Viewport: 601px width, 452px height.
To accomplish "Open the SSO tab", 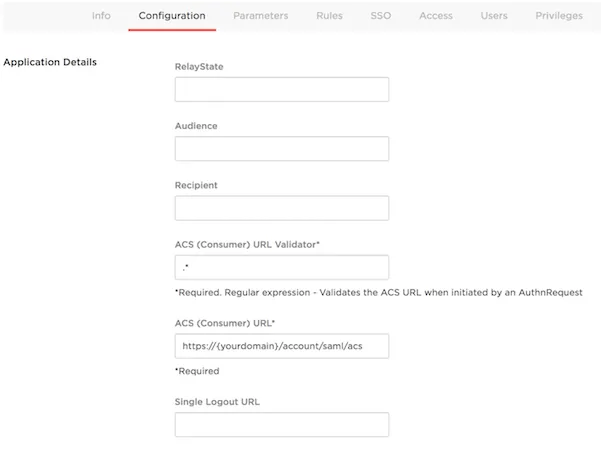I will click(381, 16).
